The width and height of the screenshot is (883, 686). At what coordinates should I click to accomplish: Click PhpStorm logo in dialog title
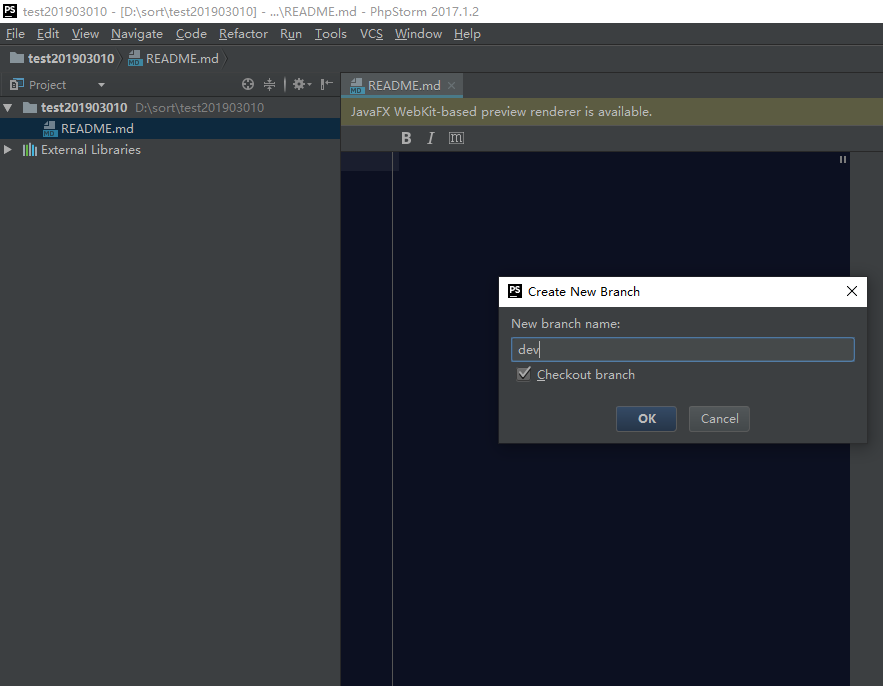(x=515, y=291)
